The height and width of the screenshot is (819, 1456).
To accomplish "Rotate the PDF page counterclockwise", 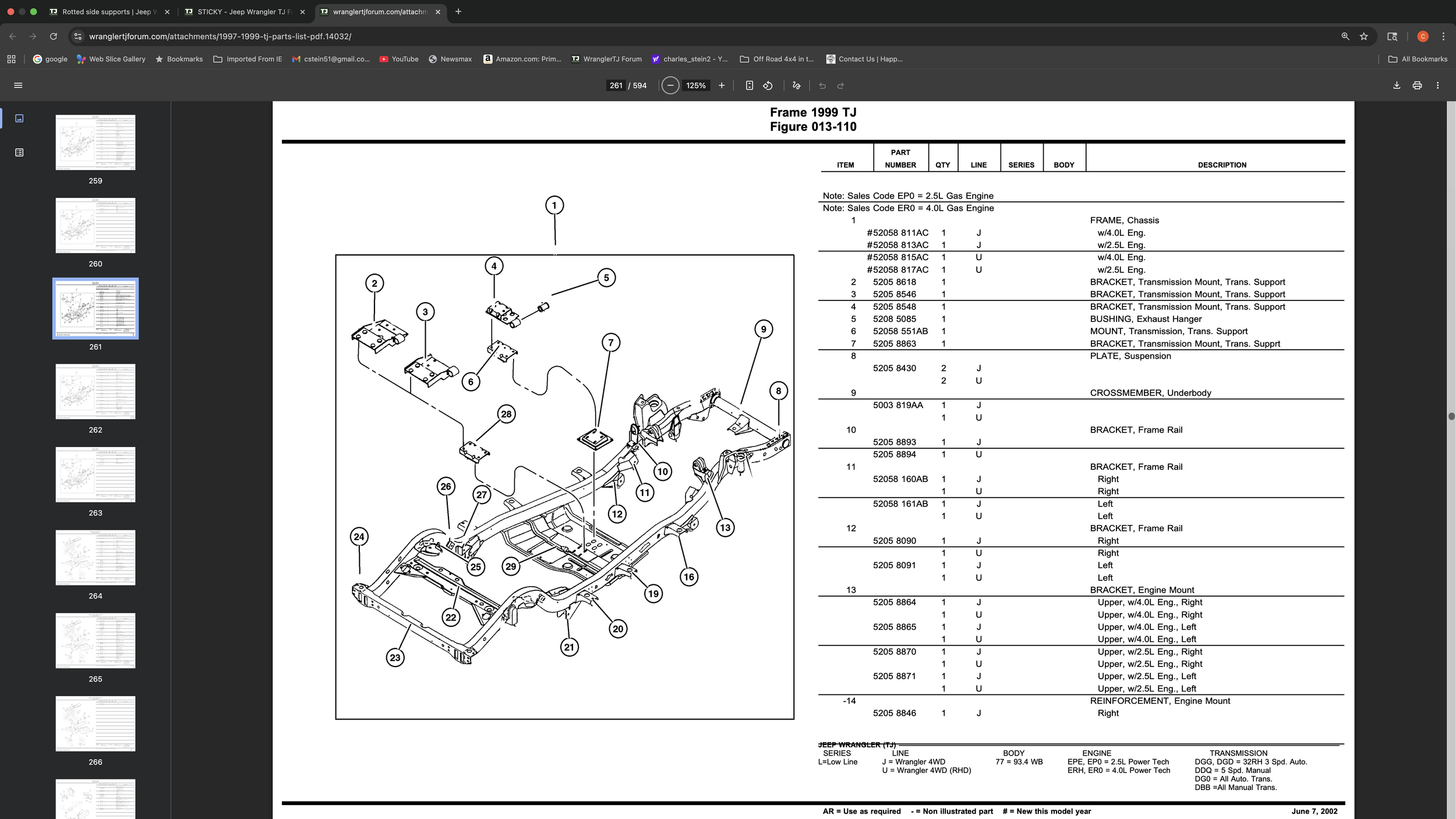I will coord(768,86).
